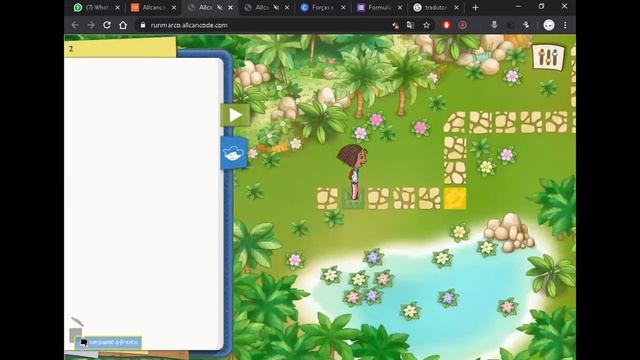The image size is (640, 360).
Task: Click the yellow star goal tile
Action: click(455, 198)
